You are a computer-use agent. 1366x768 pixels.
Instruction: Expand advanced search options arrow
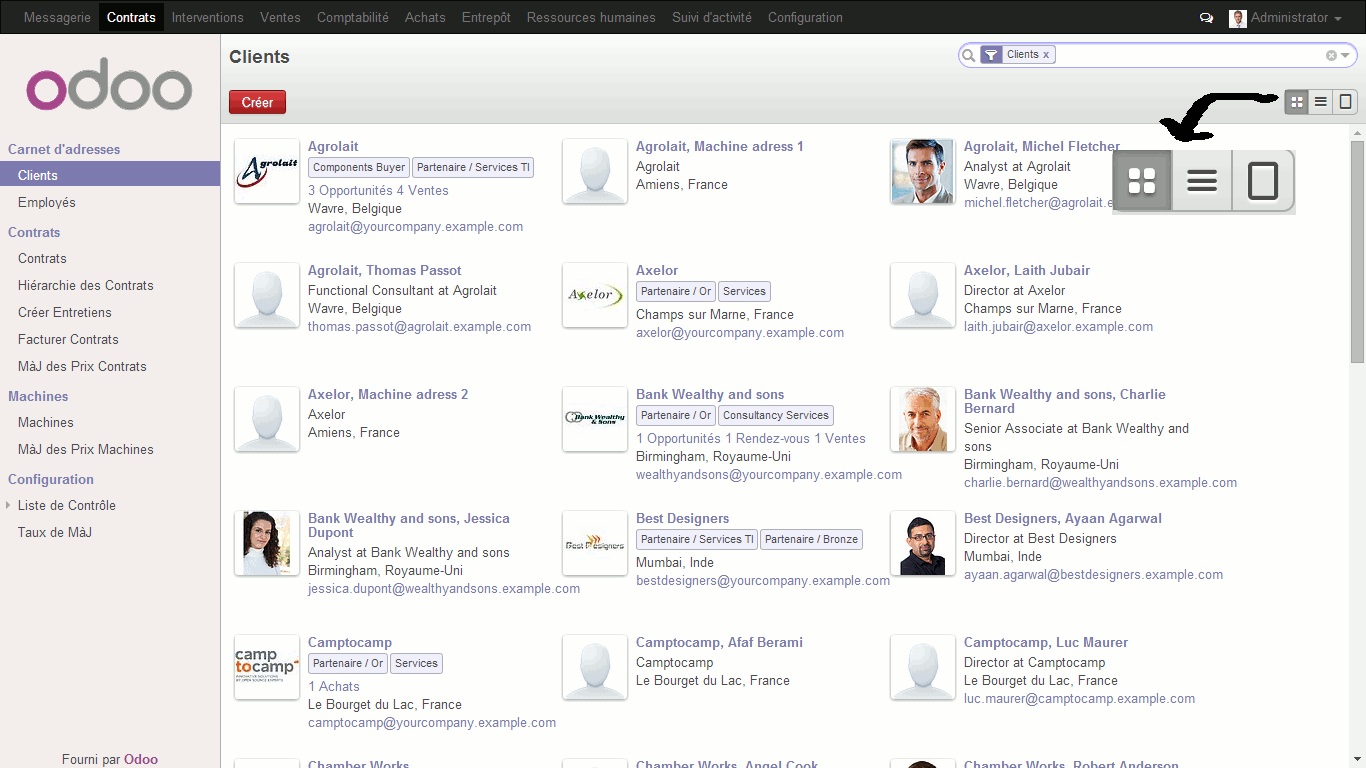1346,56
